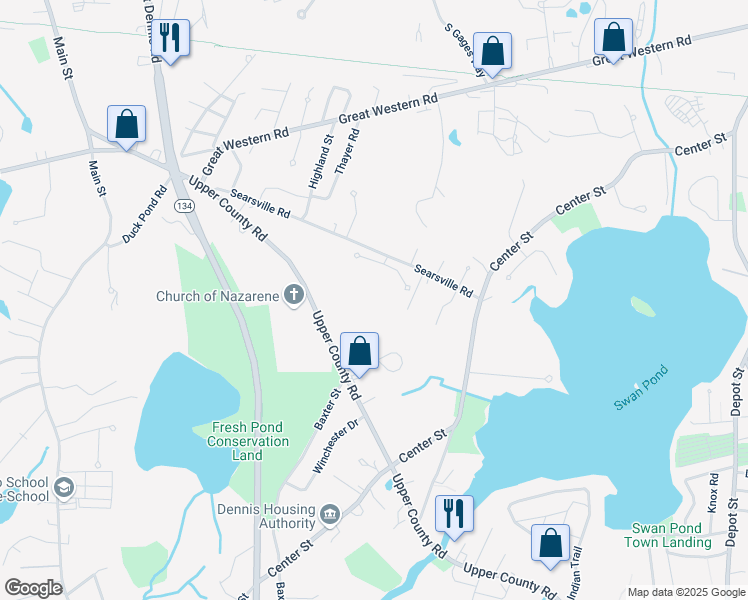Click the Searsville Rd label near Center St

tap(443, 281)
